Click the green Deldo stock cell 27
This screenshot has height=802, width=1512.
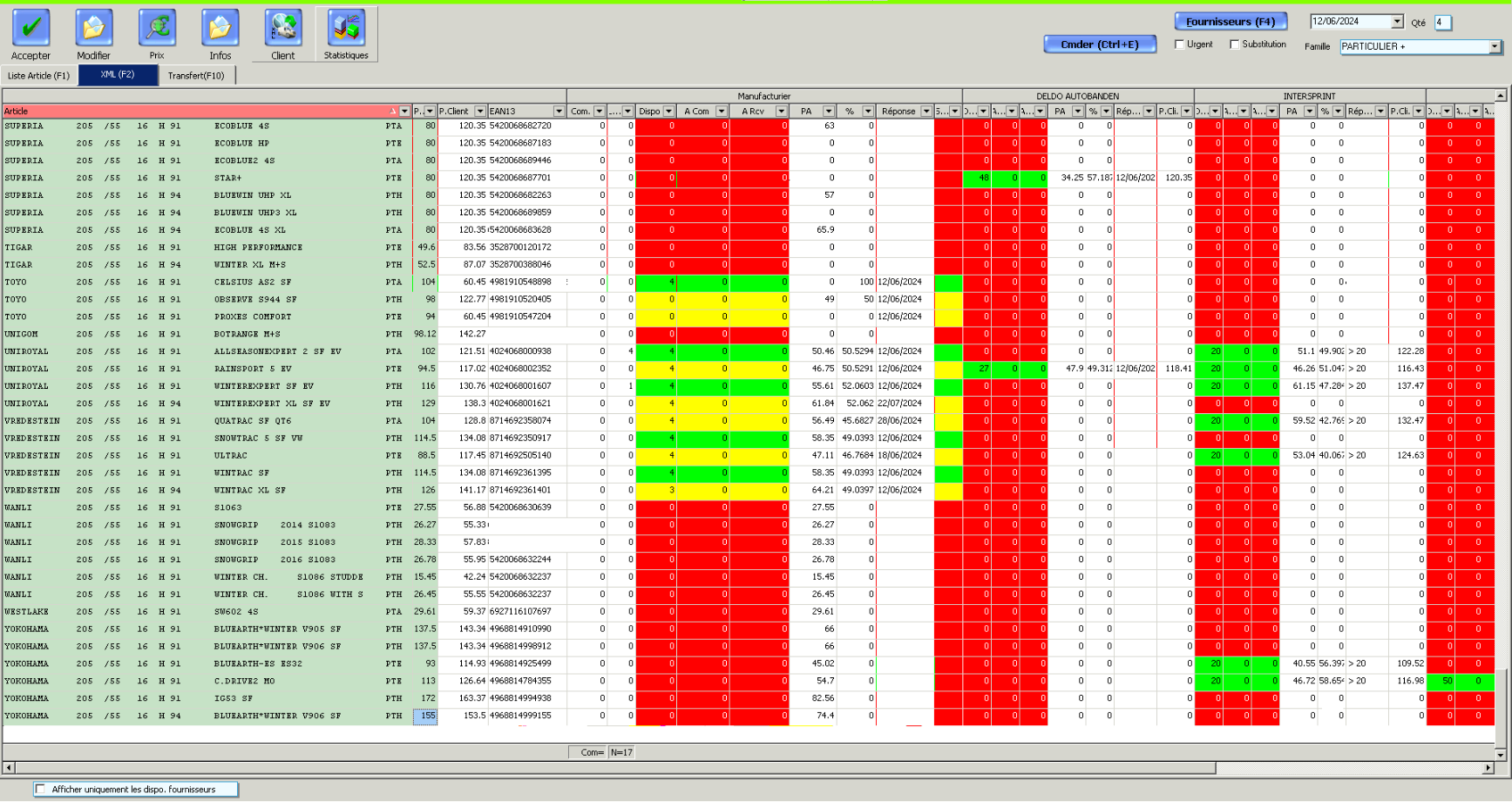pyautogui.click(x=977, y=369)
